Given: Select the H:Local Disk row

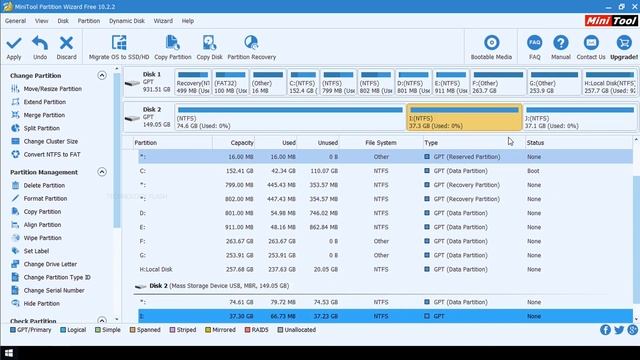Looking at the screenshot, I should coord(385,269).
